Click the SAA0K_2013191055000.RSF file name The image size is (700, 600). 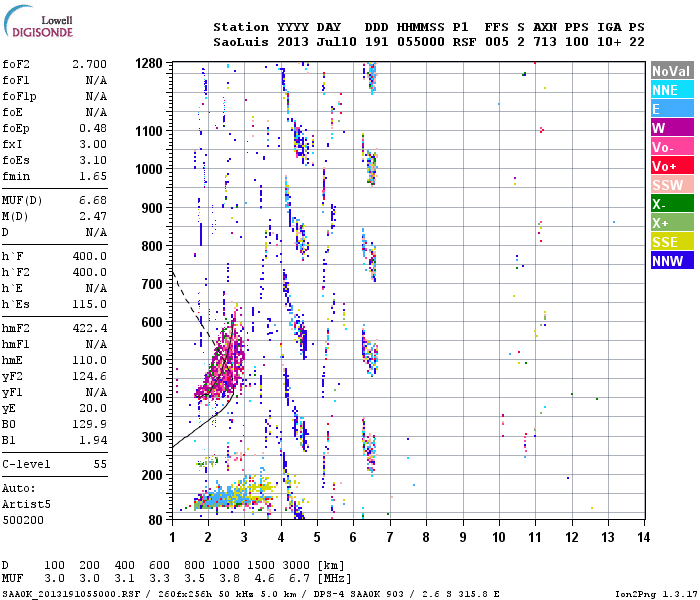coord(71,594)
